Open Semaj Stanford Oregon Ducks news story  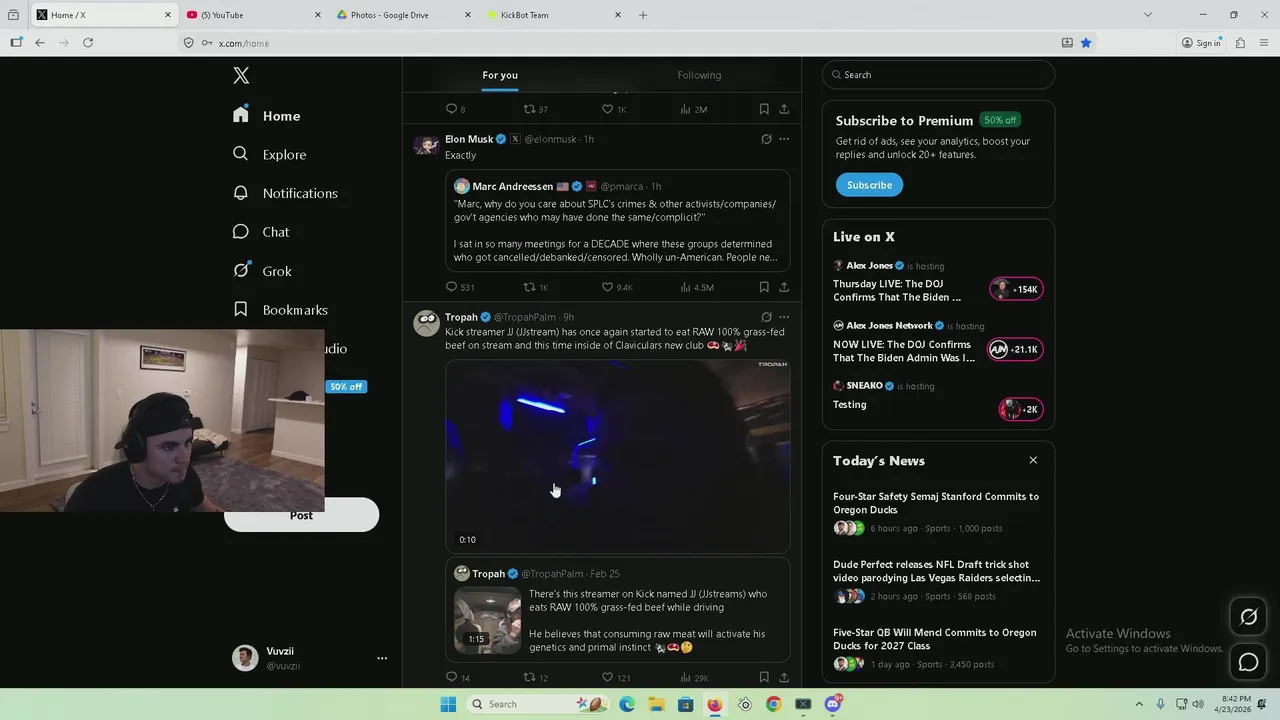(936, 503)
